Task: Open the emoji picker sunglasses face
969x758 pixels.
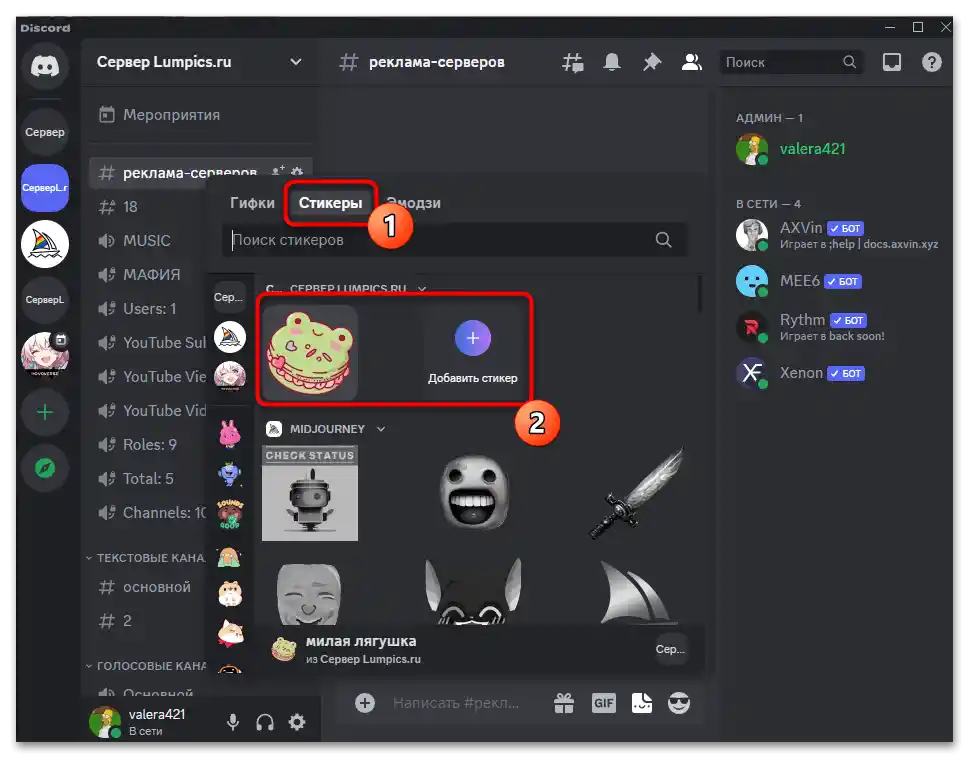Action: 679,703
